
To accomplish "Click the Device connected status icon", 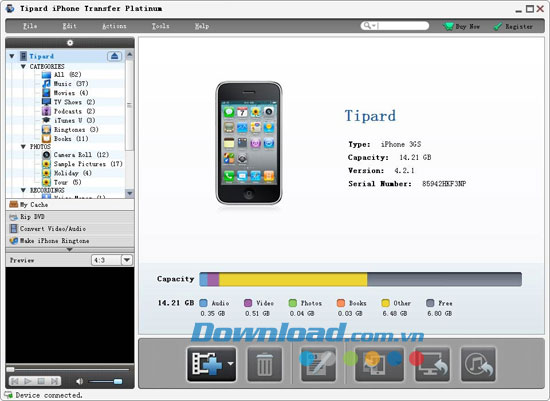I will click(8, 395).
